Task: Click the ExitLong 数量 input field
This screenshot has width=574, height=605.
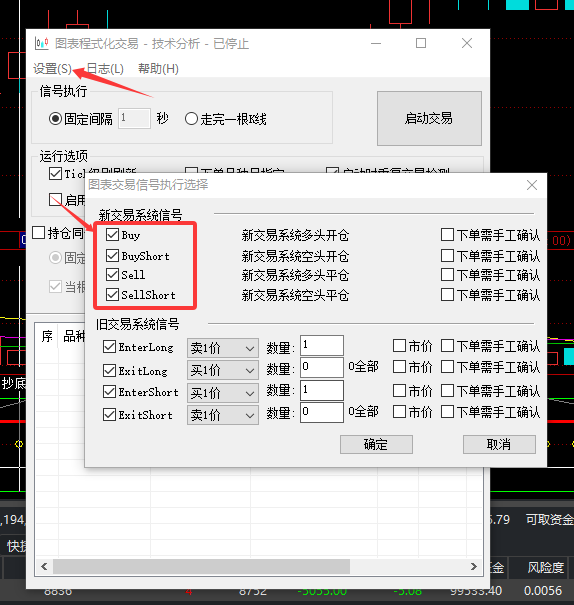Action: 322,367
